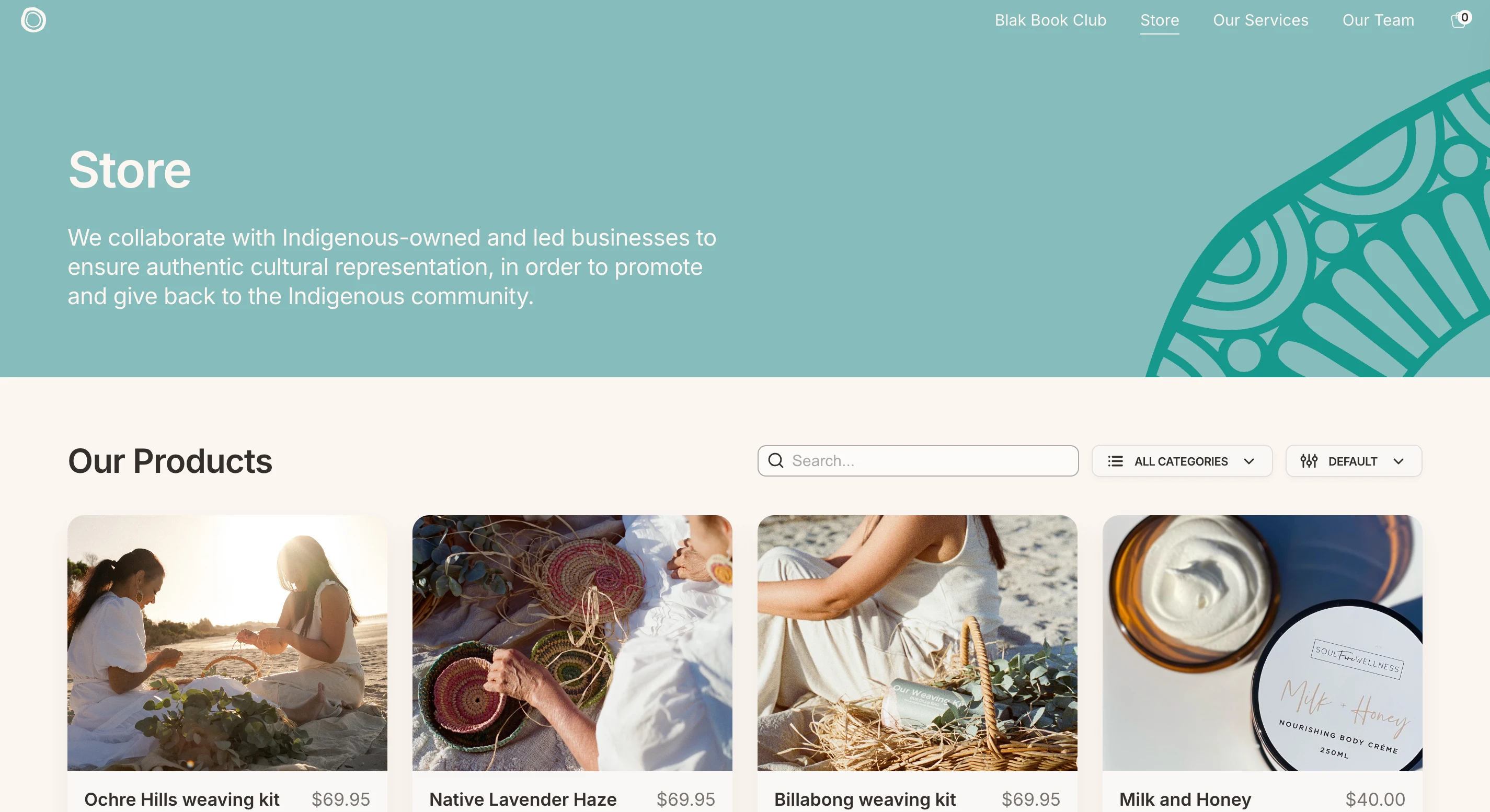
Task: View Billabong weaving kit image
Action: pyautogui.click(x=918, y=643)
